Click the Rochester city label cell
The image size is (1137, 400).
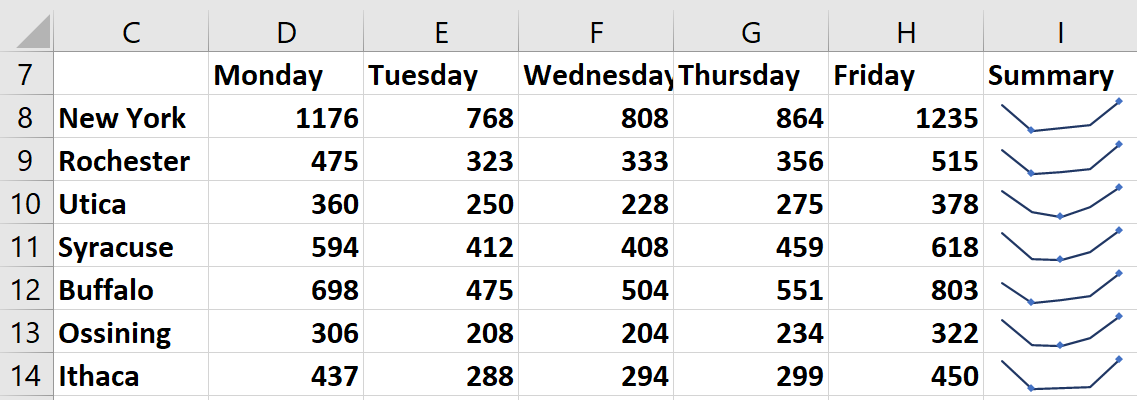click(131, 161)
